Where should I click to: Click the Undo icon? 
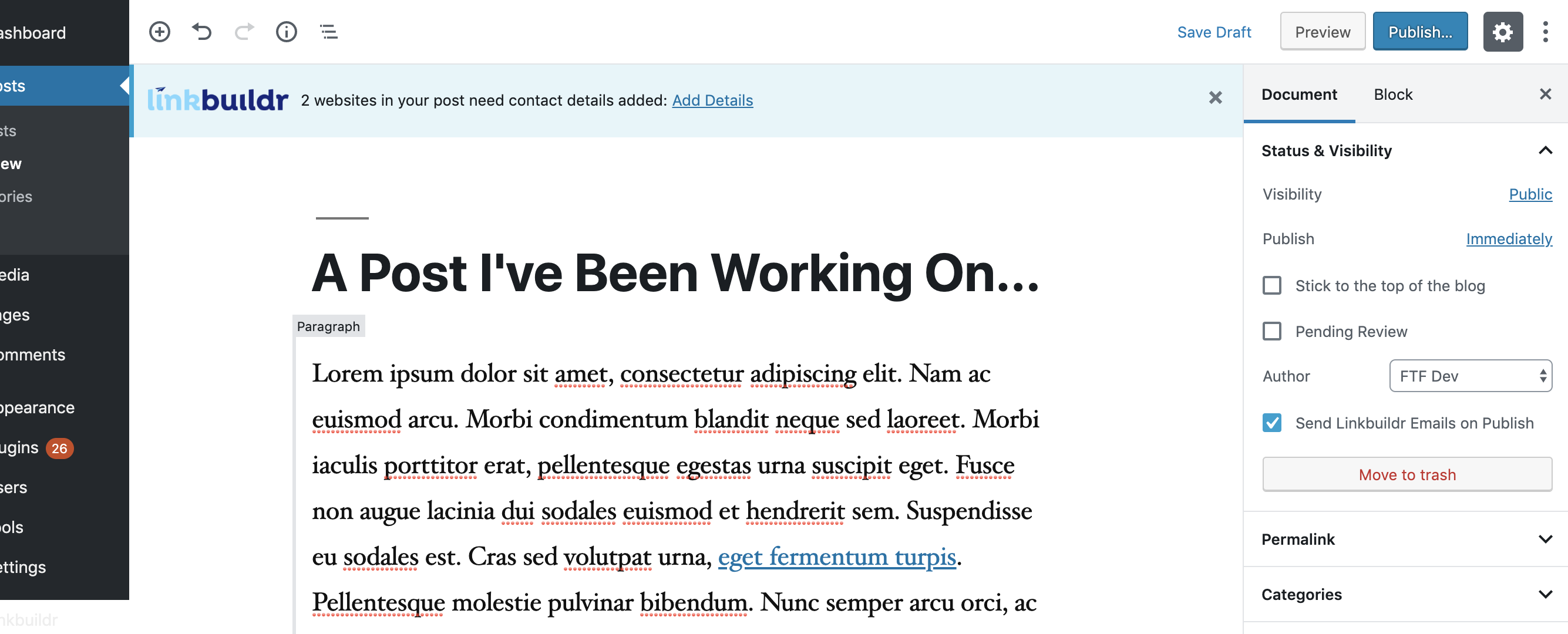[x=202, y=31]
